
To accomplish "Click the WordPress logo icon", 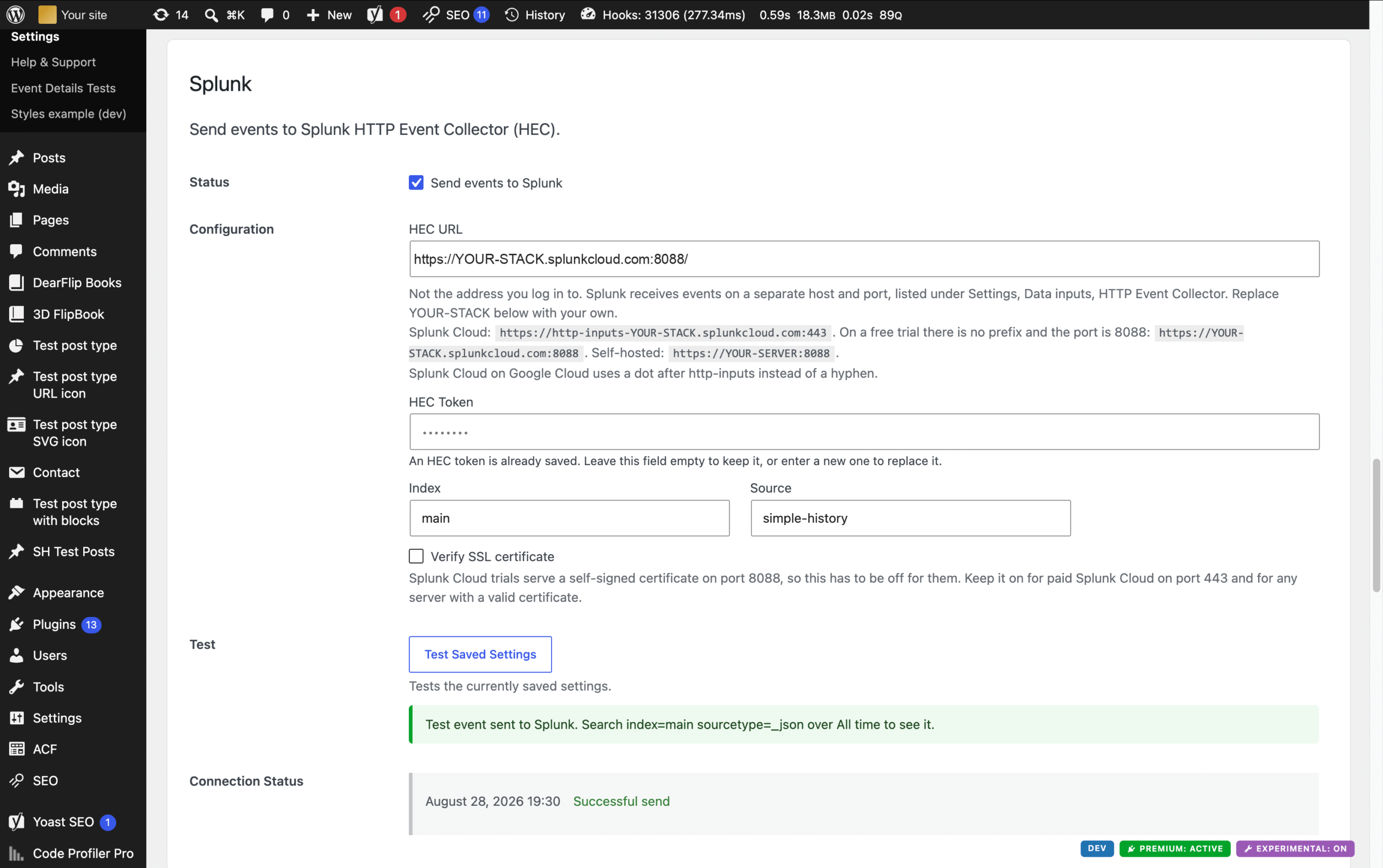I will pyautogui.click(x=16, y=15).
